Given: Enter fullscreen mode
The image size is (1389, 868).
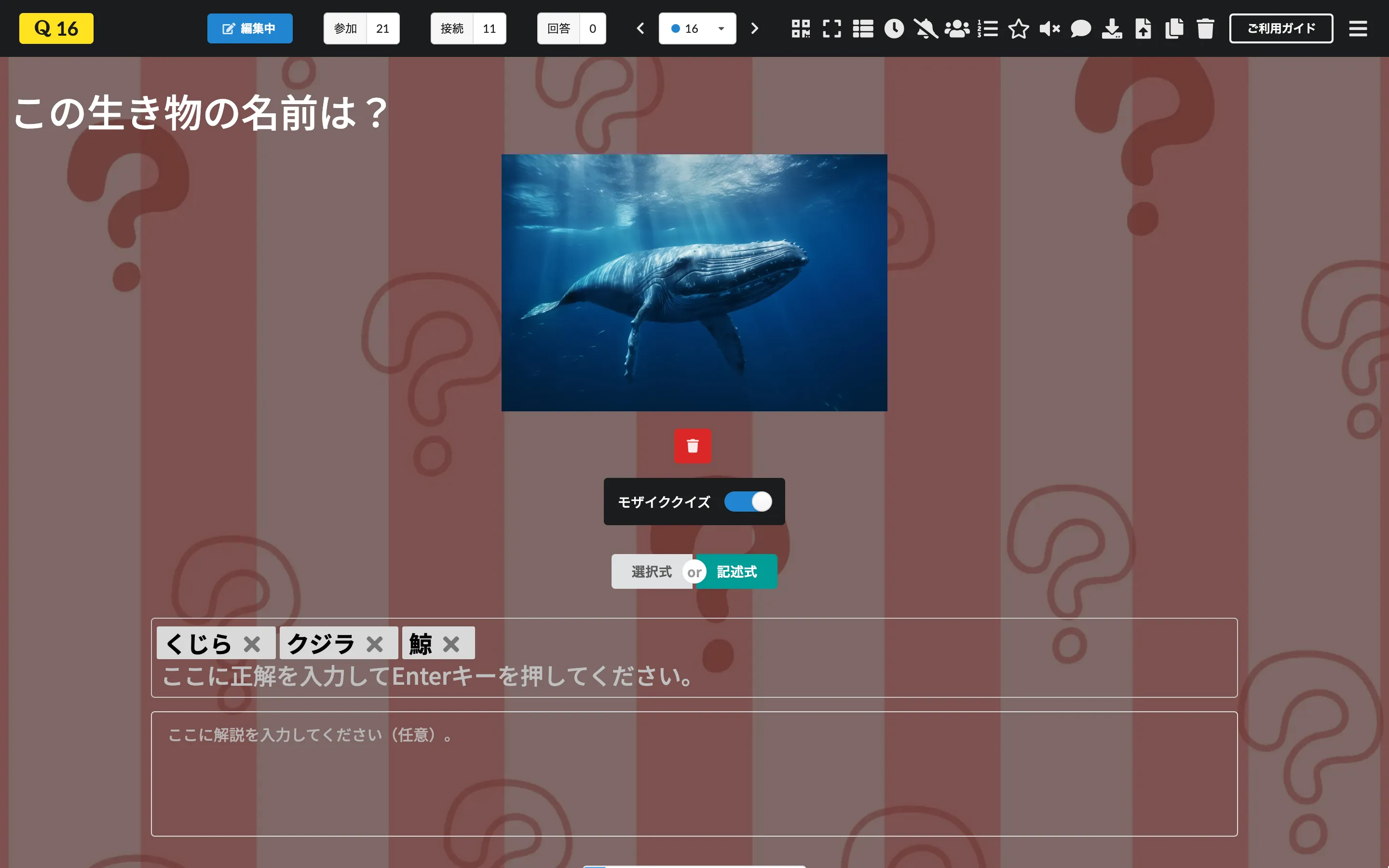Looking at the screenshot, I should [x=832, y=28].
